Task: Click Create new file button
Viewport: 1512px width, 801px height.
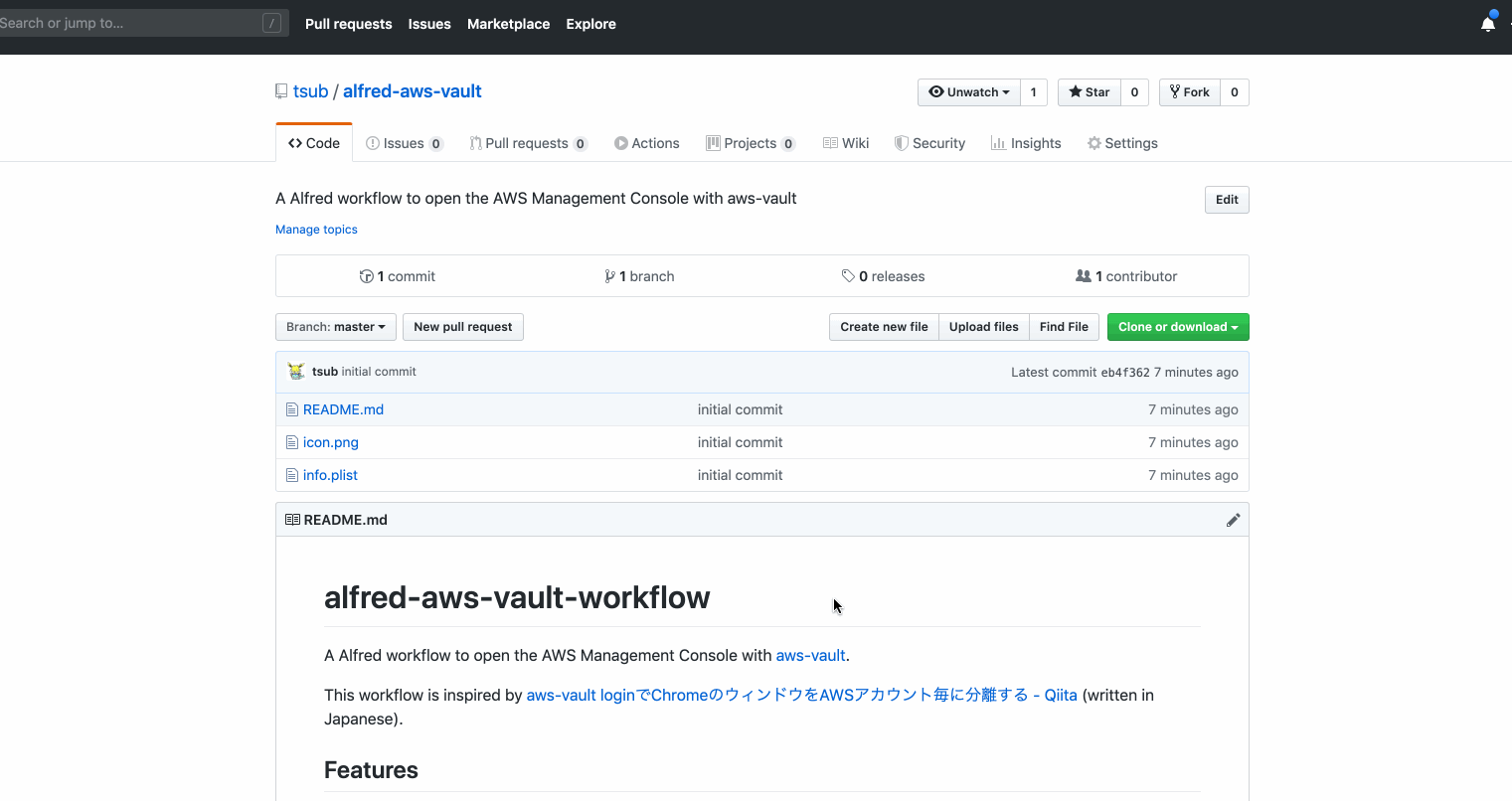Action: click(x=884, y=327)
